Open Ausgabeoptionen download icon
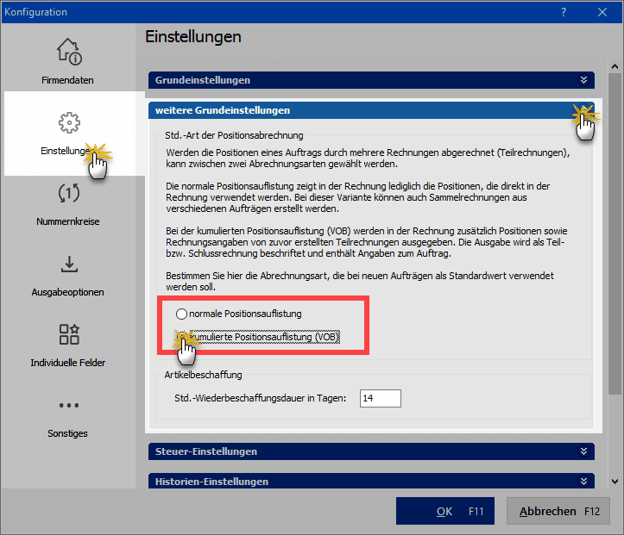 [x=68, y=265]
